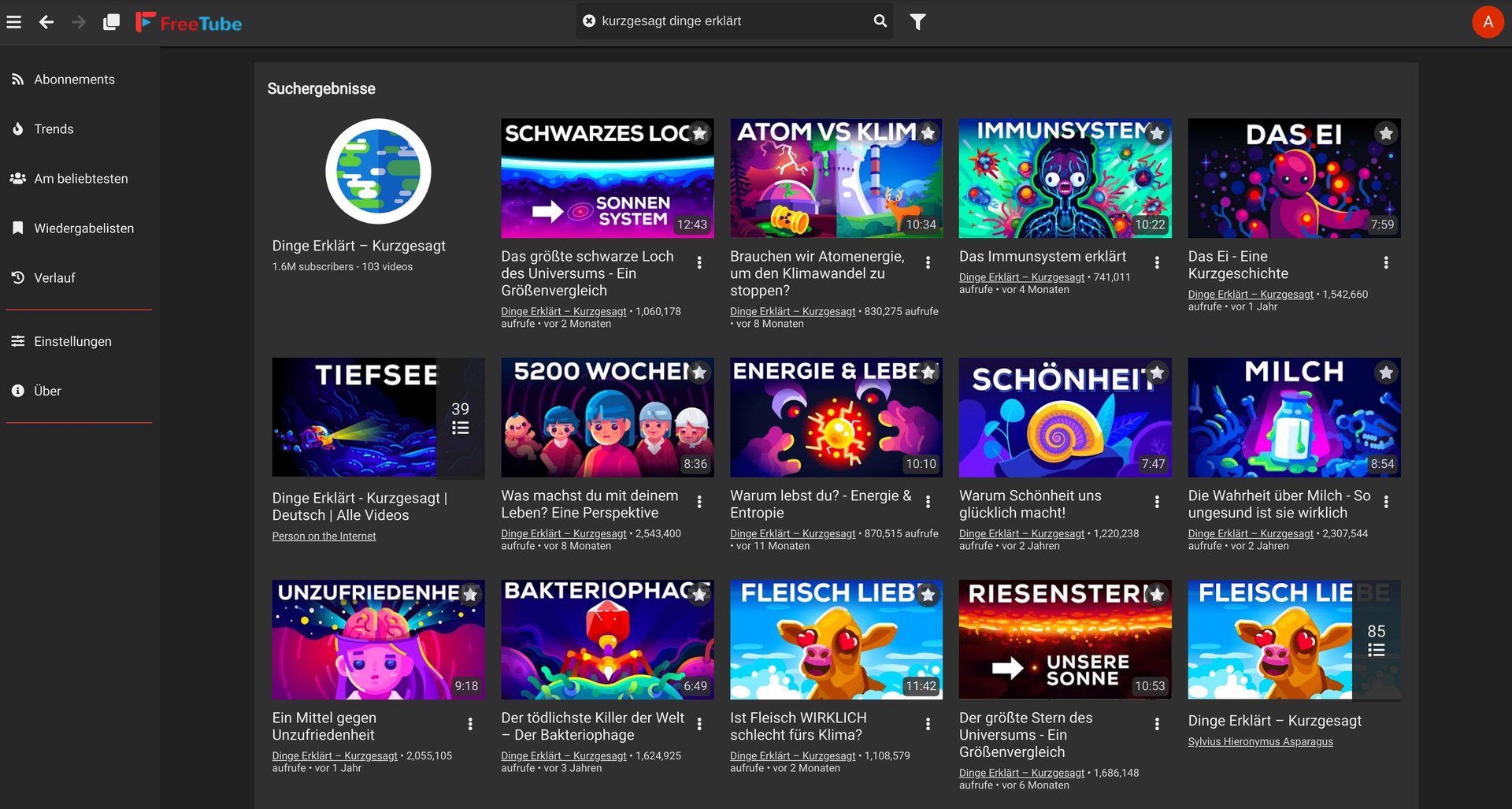Image resolution: width=1512 pixels, height=809 pixels.
Task: Open Am beliebtesten in the sidebar
Action: click(x=79, y=179)
